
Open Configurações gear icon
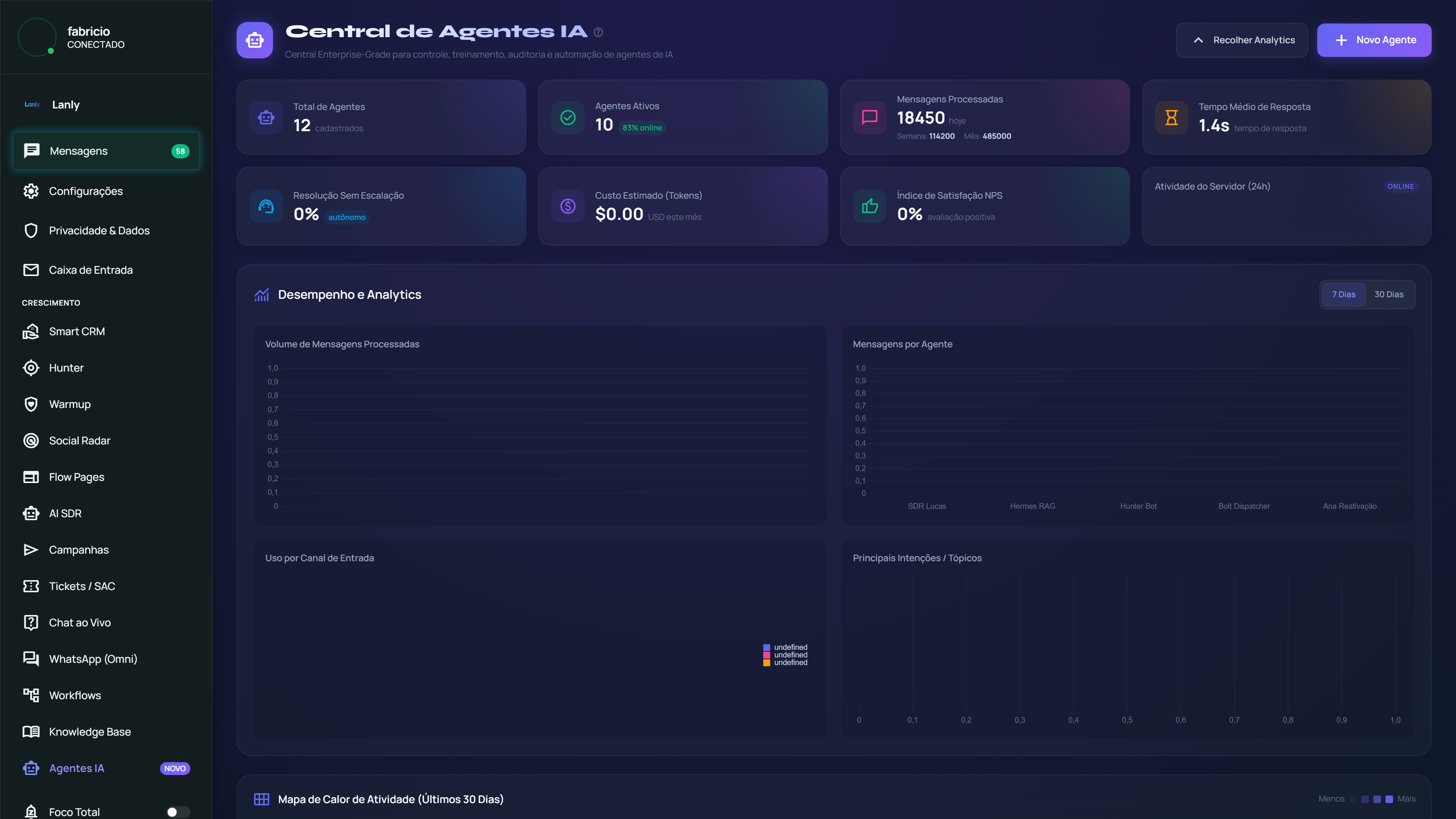point(31,191)
